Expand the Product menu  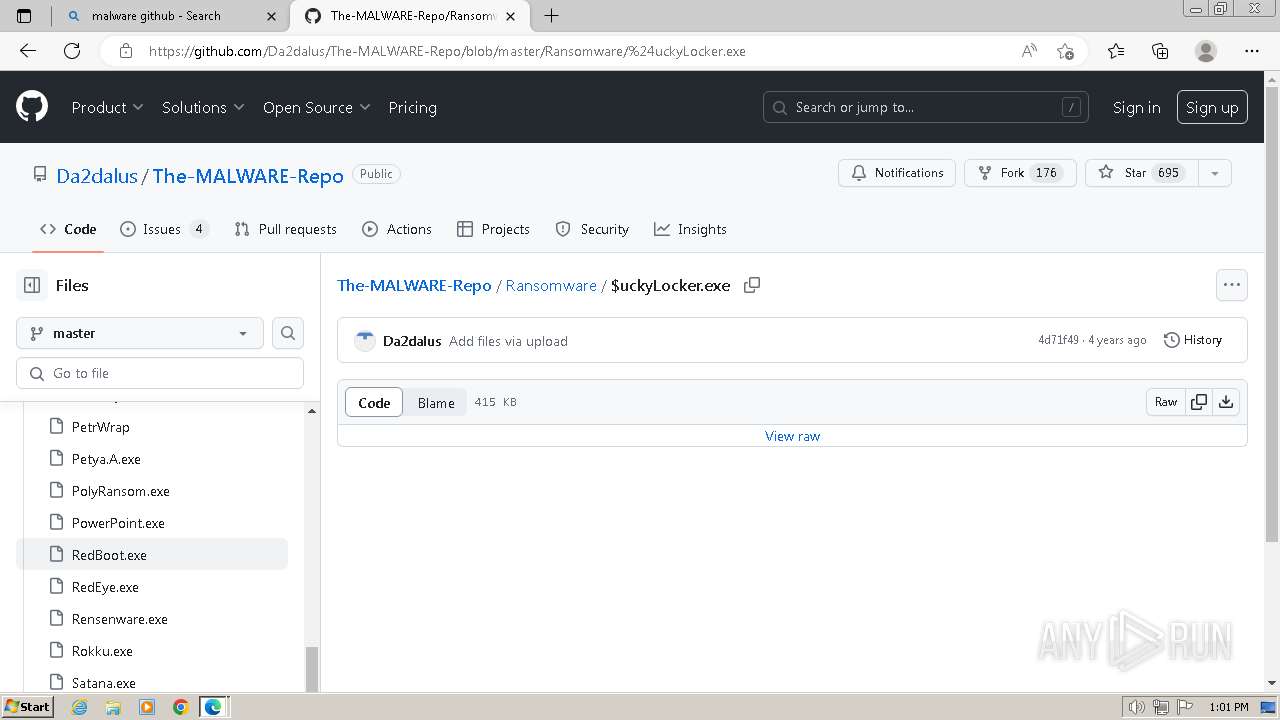[107, 107]
